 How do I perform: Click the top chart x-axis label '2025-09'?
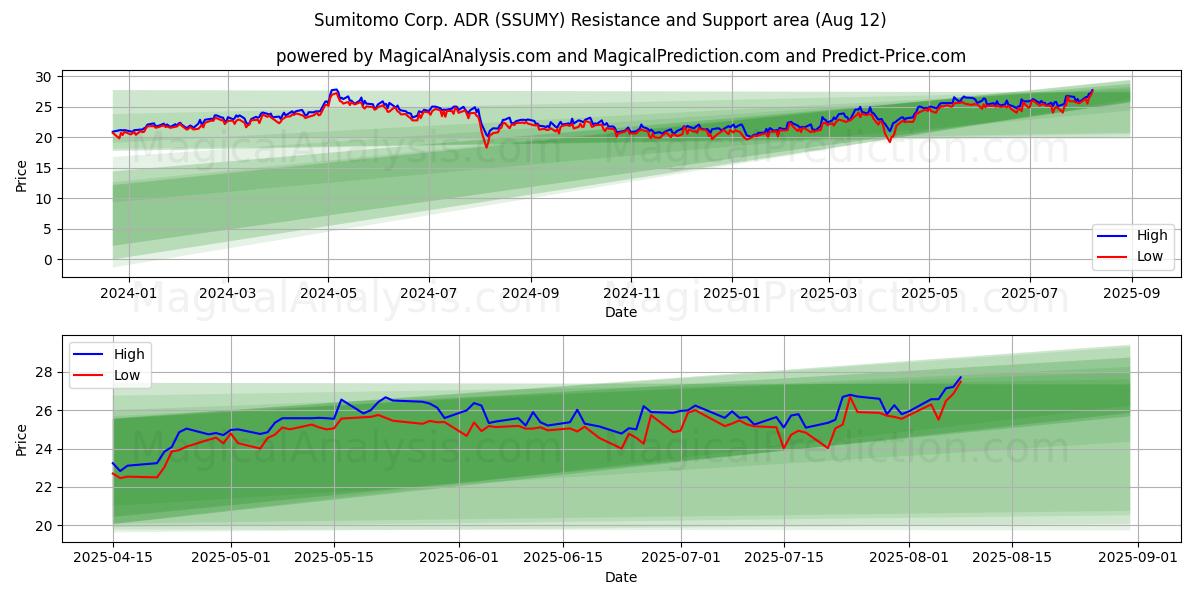tap(1132, 294)
